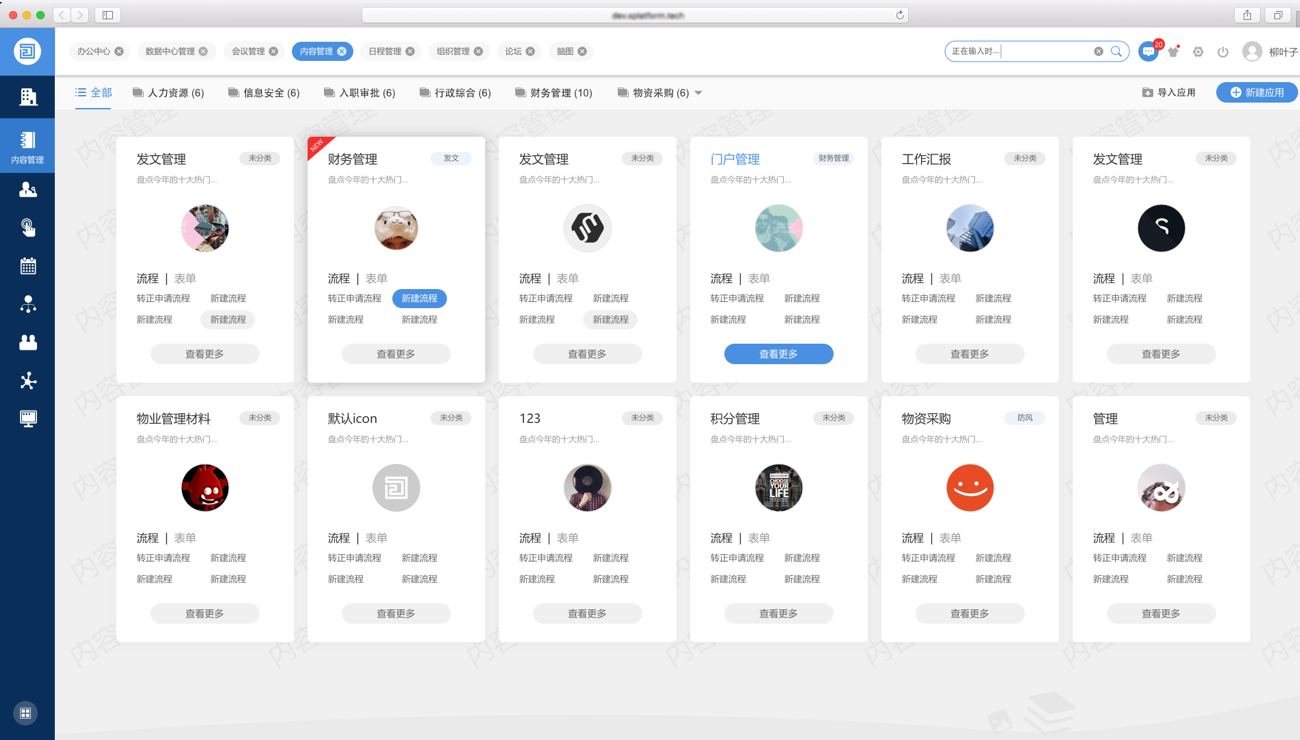Click the grid apps icon at sidebar bottom
1300x740 pixels.
(x=27, y=713)
